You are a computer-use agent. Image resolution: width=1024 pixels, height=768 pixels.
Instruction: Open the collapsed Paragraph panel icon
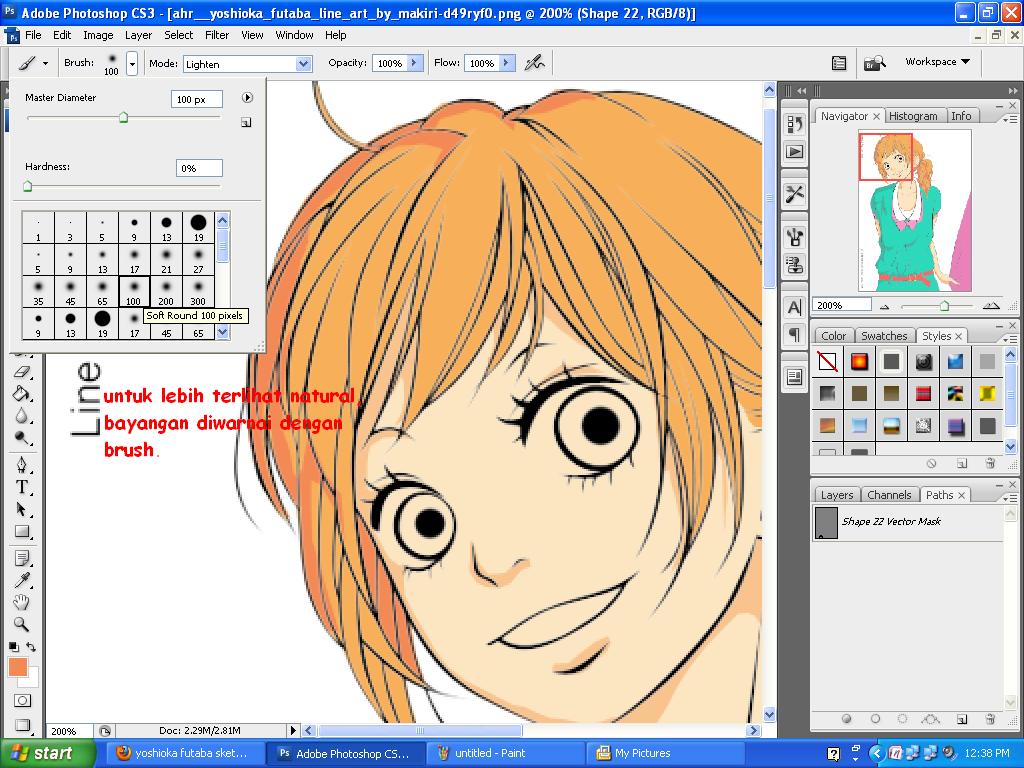795,335
